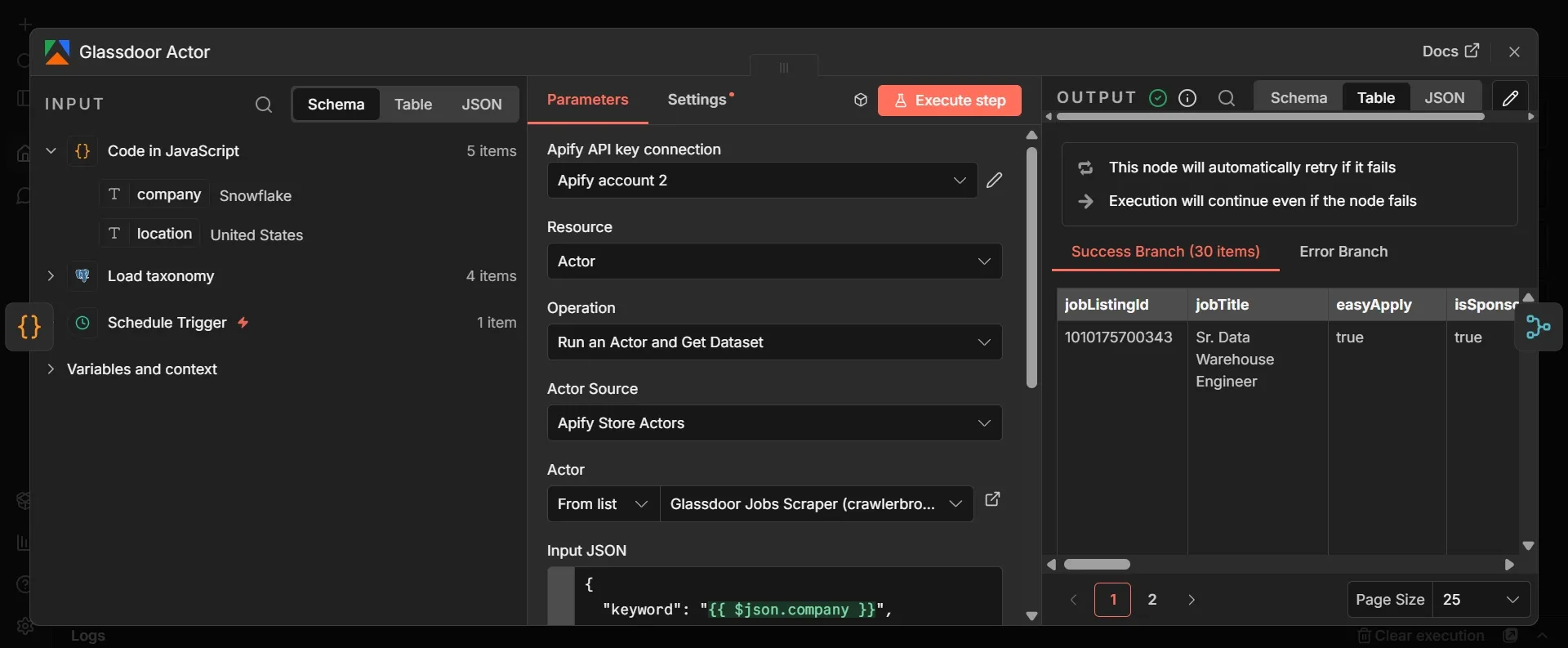Screen dimensions: 1568x648
Task: Open the Apify account 2 dropdown
Action: (762, 181)
